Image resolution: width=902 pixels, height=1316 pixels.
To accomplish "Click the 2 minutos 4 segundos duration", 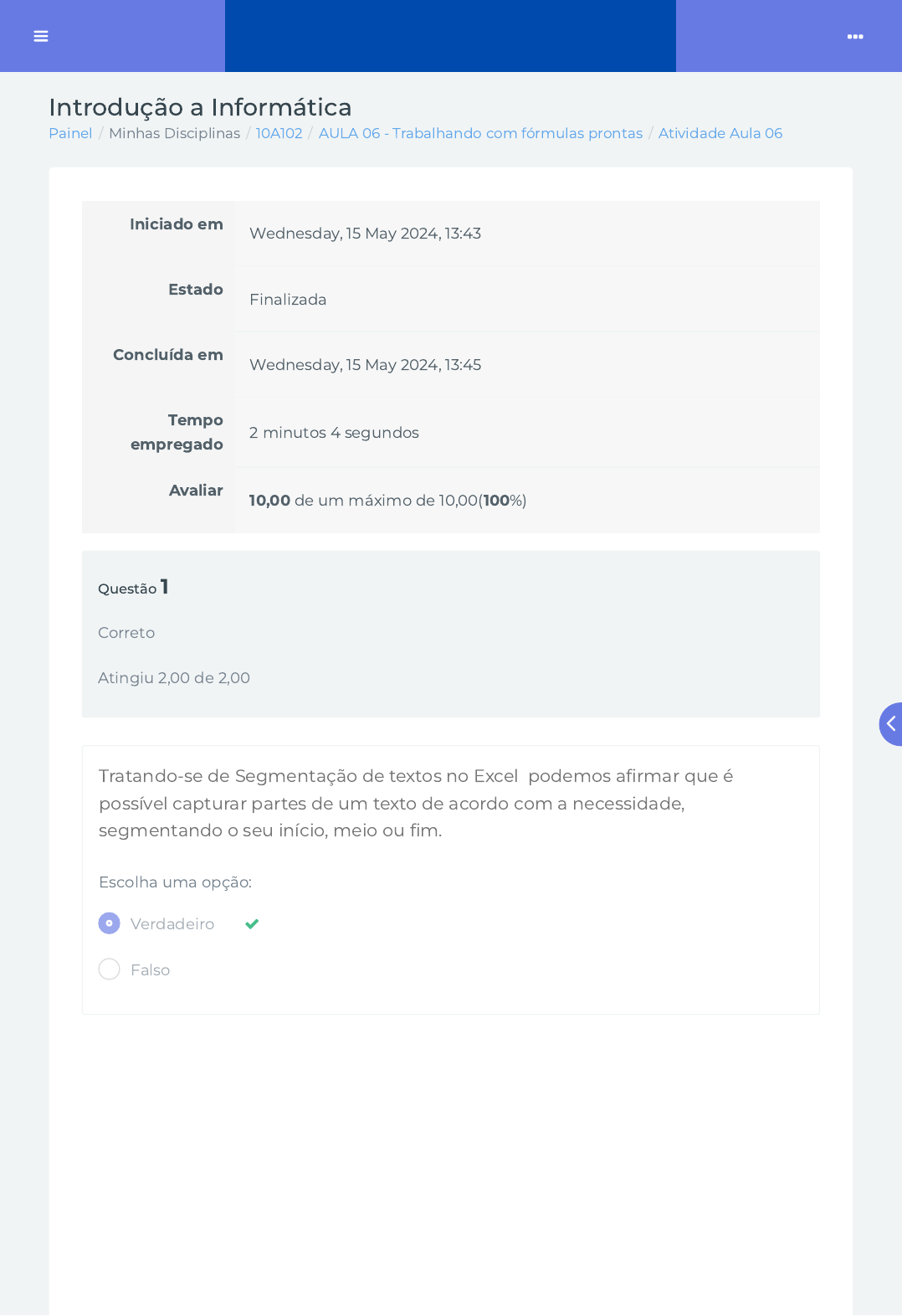I will [x=334, y=433].
